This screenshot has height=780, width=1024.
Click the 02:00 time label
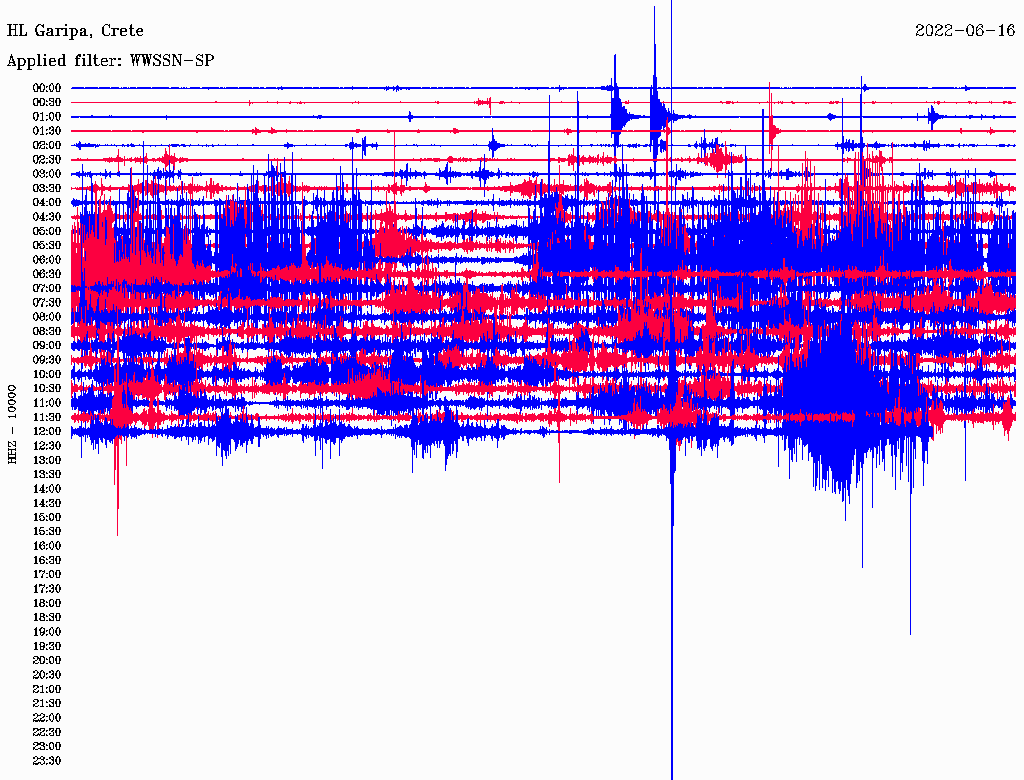pos(47,145)
